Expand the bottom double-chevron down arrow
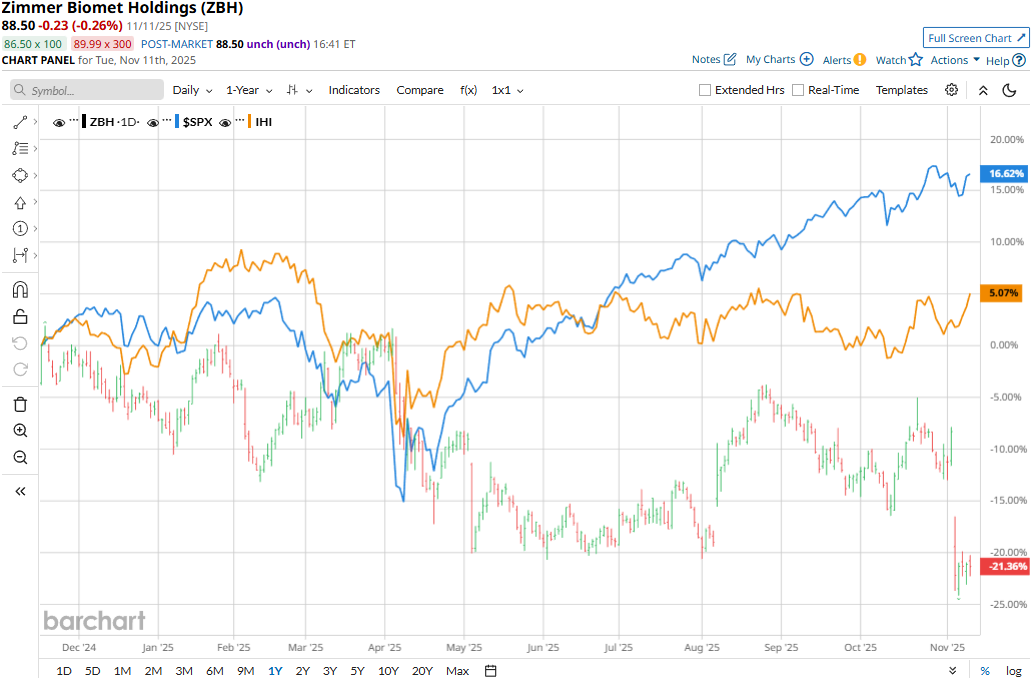Image resolution: width=1032 pixels, height=678 pixels. pyautogui.click(x=952, y=671)
